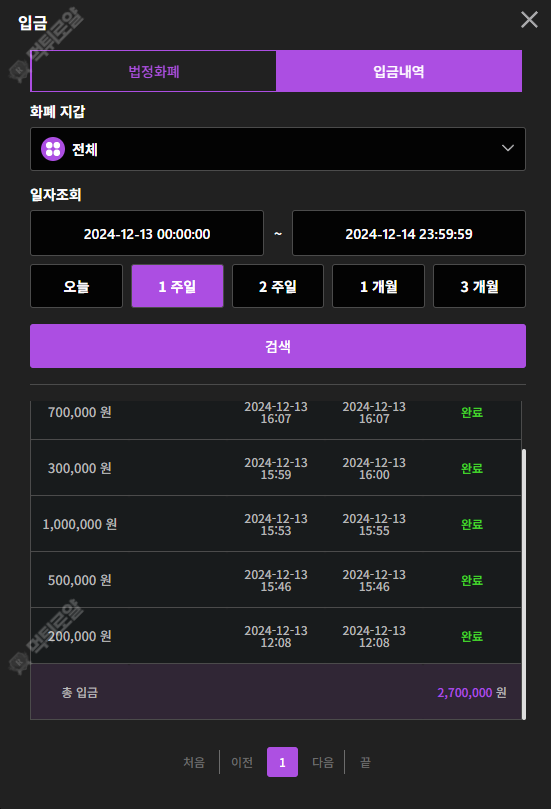
Task: Click the 검색 search button
Action: tap(278, 346)
